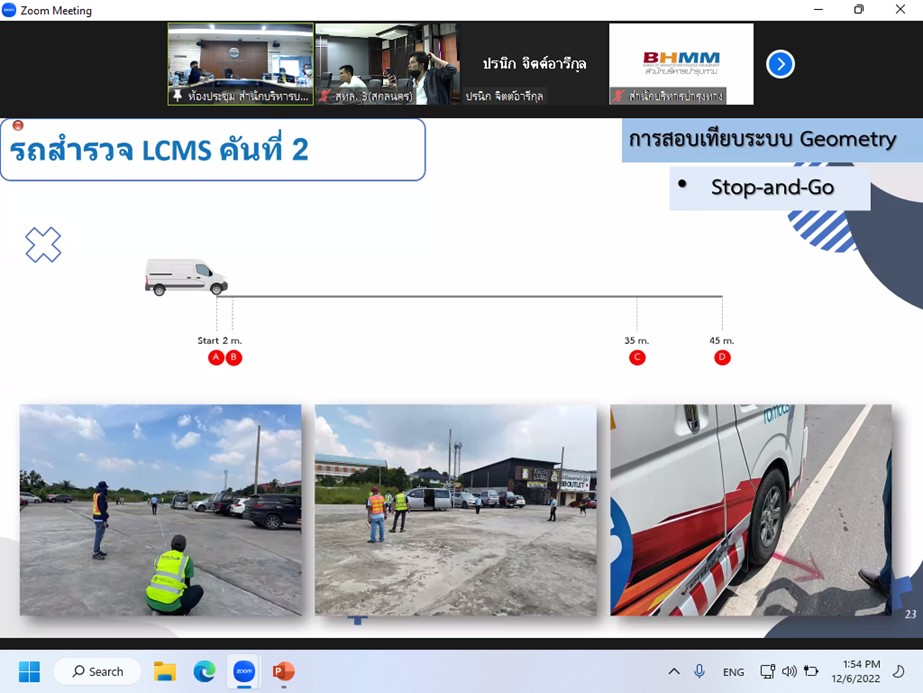Screen dimensions: 923x693
Task: Select the สทล. 3 participant video tile
Action: 387,64
